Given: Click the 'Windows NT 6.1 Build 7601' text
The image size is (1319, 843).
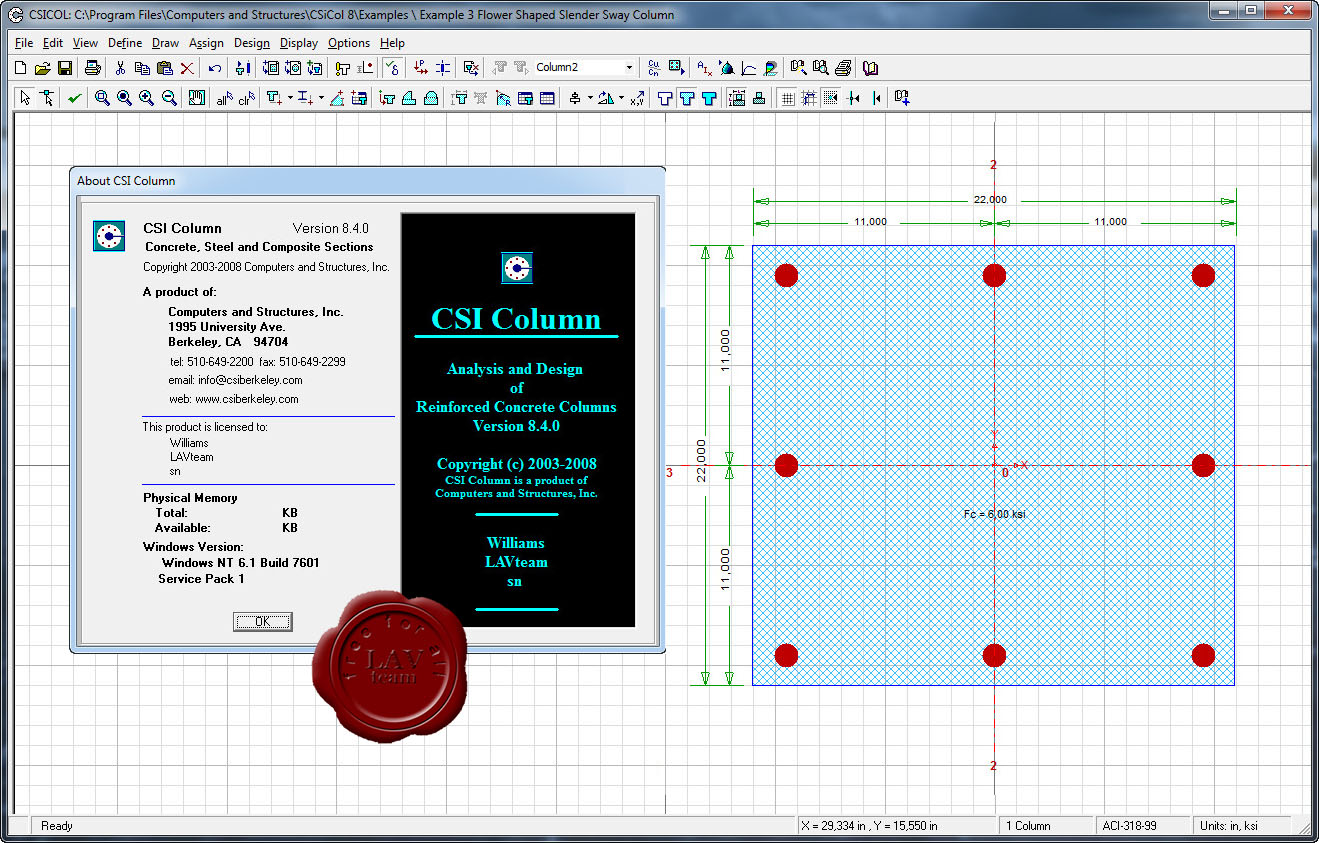Looking at the screenshot, I should click(x=241, y=563).
